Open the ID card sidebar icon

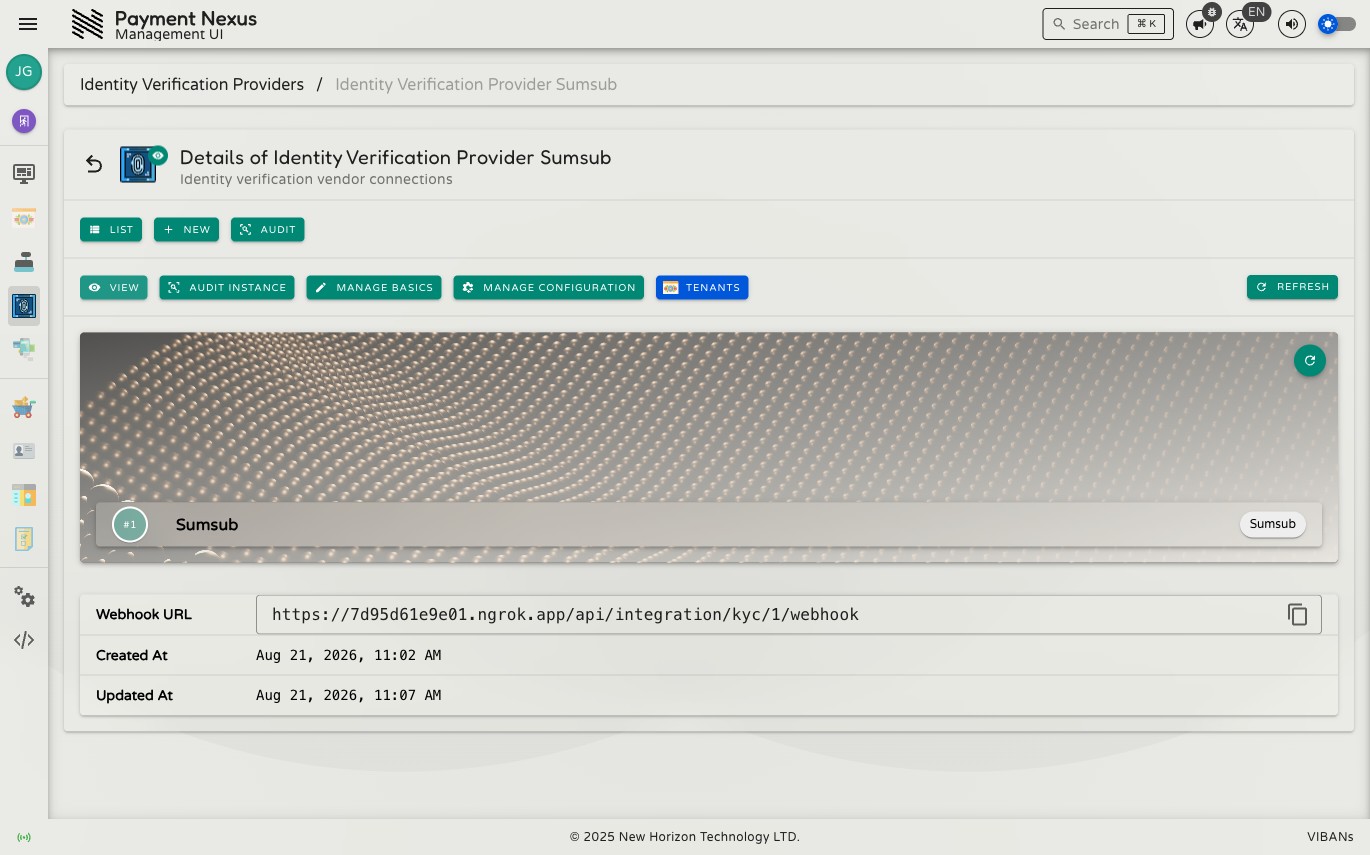[24, 451]
